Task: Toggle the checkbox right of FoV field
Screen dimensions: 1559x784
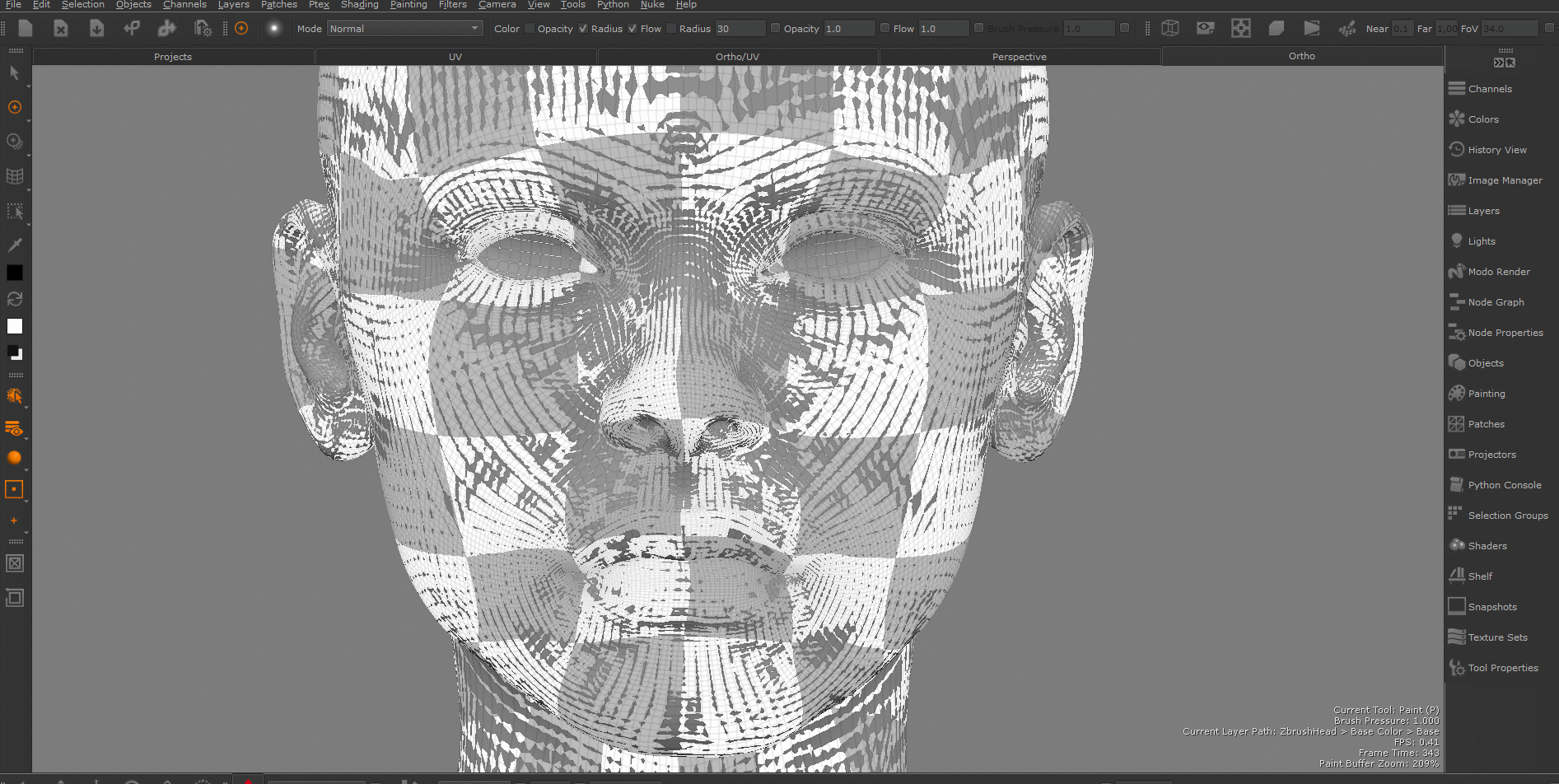Action: [1549, 28]
